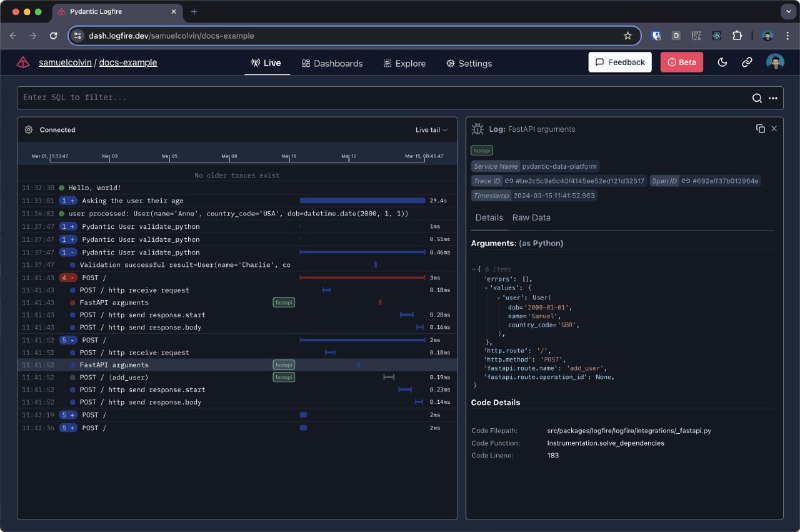Select the 'Validation successful' log row
Image resolution: width=800 pixels, height=532 pixels.
pyautogui.click(x=237, y=265)
